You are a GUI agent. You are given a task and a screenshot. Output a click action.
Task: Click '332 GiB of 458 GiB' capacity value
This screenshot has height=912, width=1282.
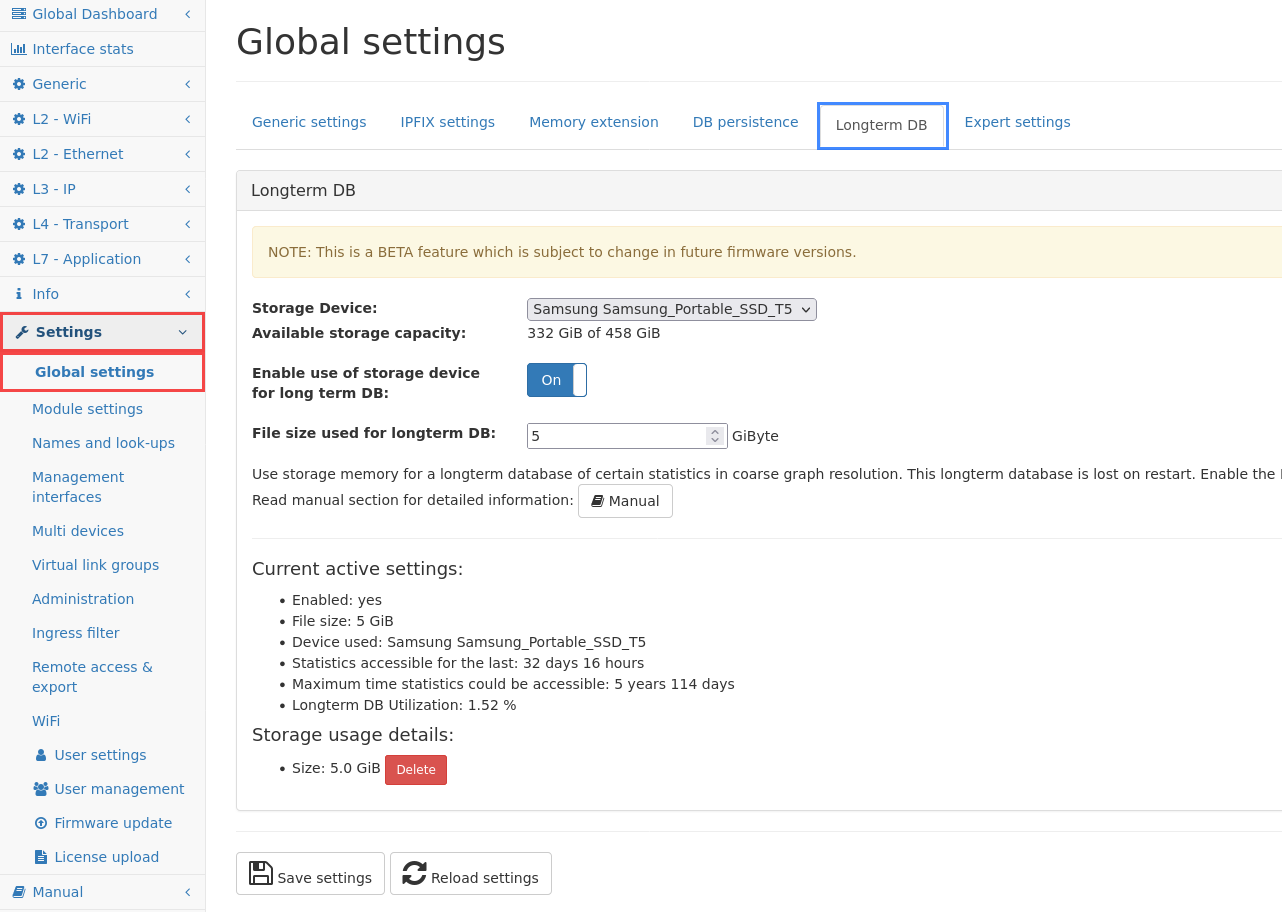click(x=594, y=333)
